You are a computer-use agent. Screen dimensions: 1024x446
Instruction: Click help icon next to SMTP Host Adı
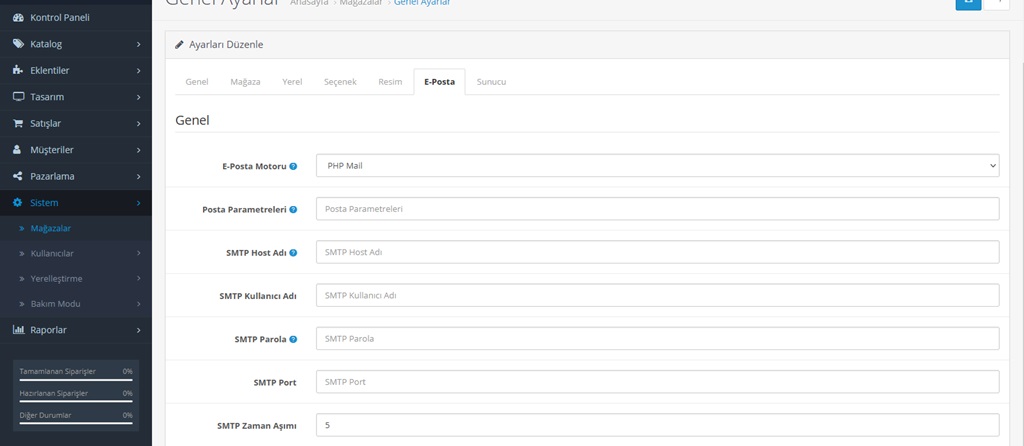[293, 253]
